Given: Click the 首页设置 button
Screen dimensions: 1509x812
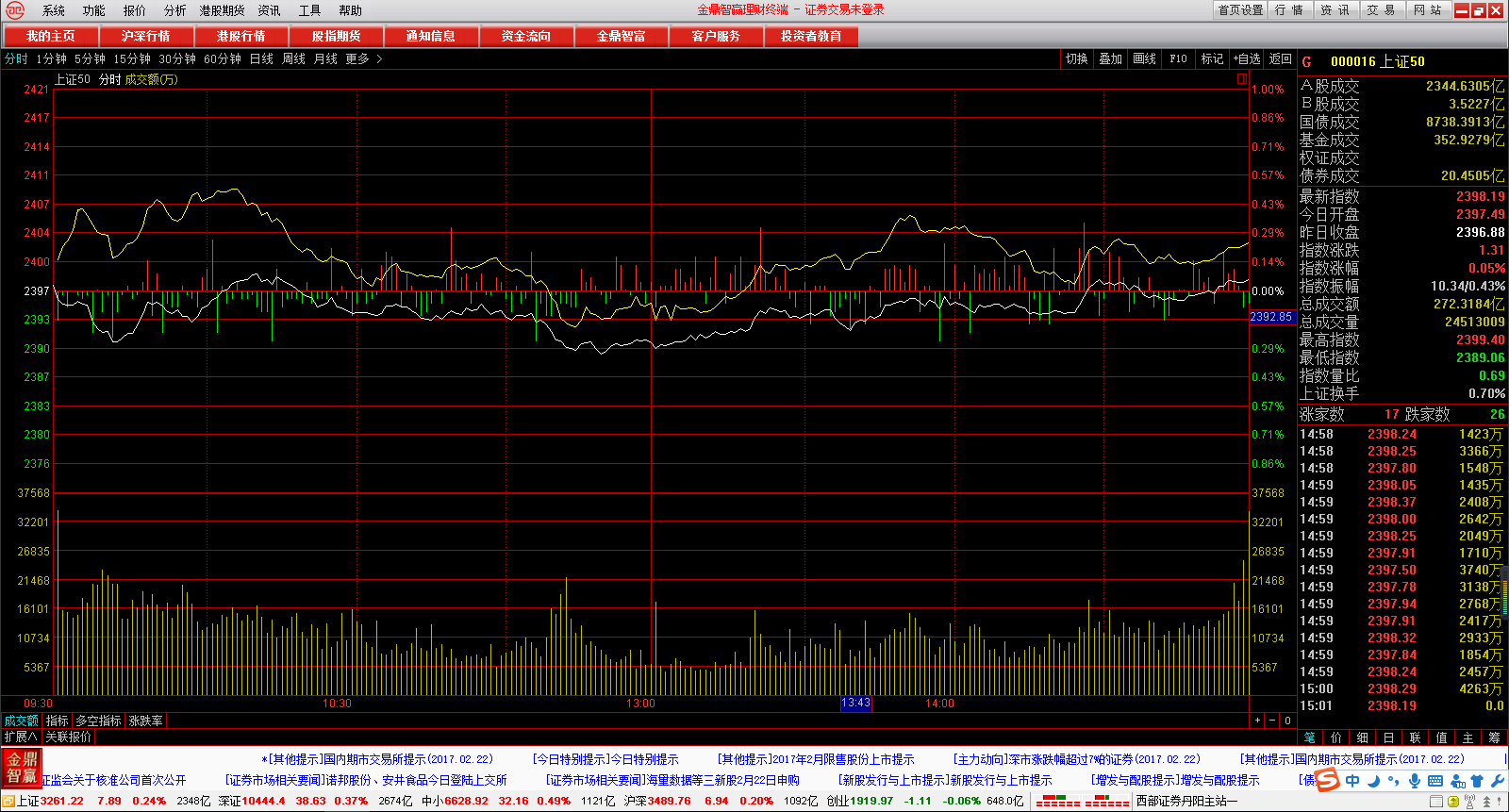Looking at the screenshot, I should pyautogui.click(x=1240, y=10).
